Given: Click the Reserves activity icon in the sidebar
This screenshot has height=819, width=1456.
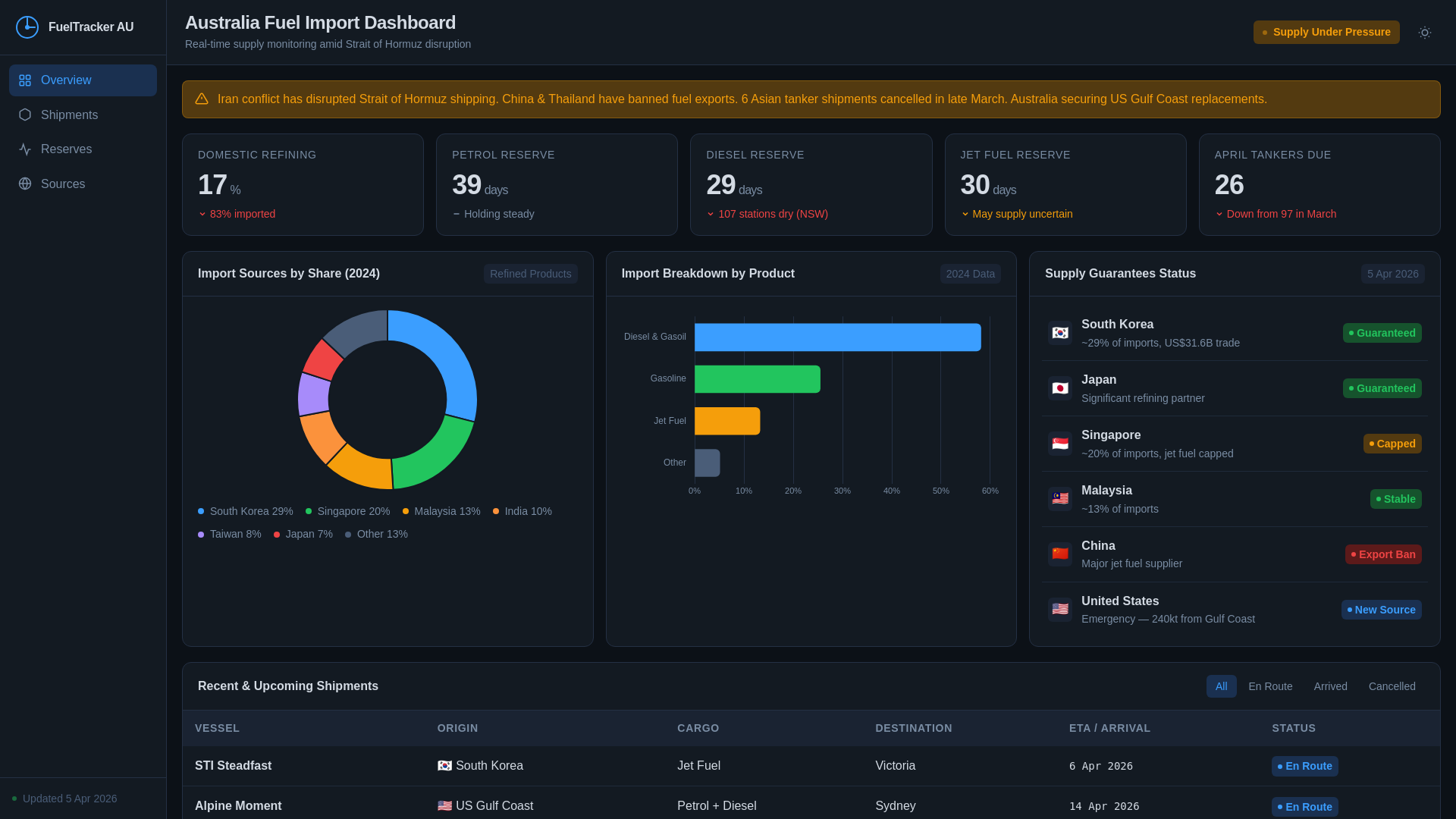Looking at the screenshot, I should coord(25,149).
